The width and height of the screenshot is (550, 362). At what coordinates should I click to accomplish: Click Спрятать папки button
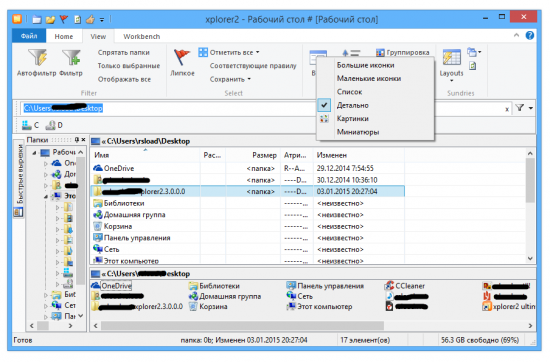(x=124, y=53)
